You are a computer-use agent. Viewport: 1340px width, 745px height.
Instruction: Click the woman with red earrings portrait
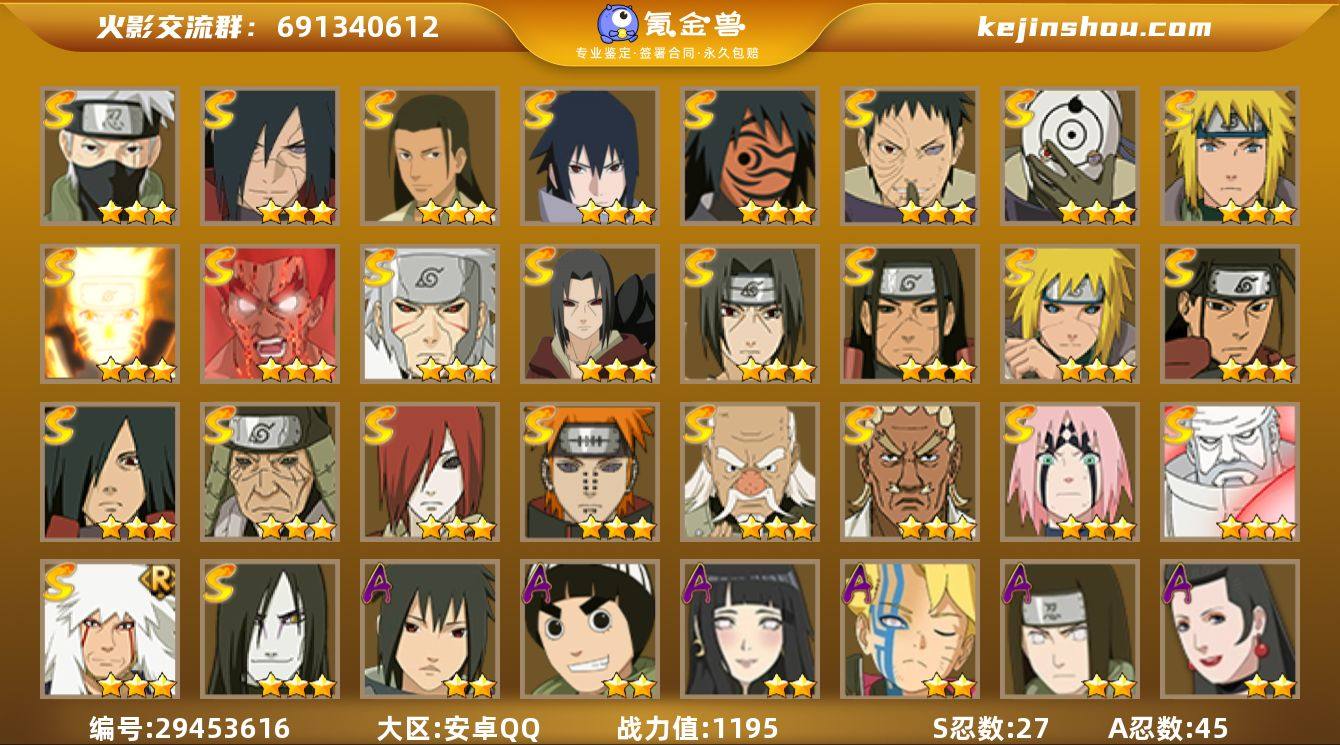(1230, 630)
